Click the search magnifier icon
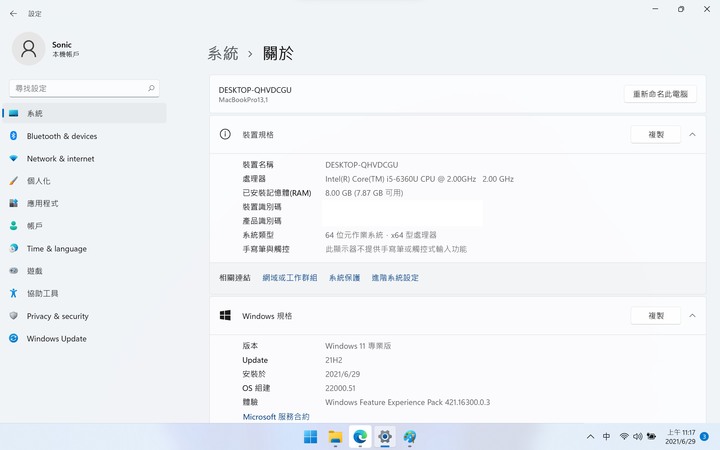Screen dimensions: 720x450 point(151,88)
